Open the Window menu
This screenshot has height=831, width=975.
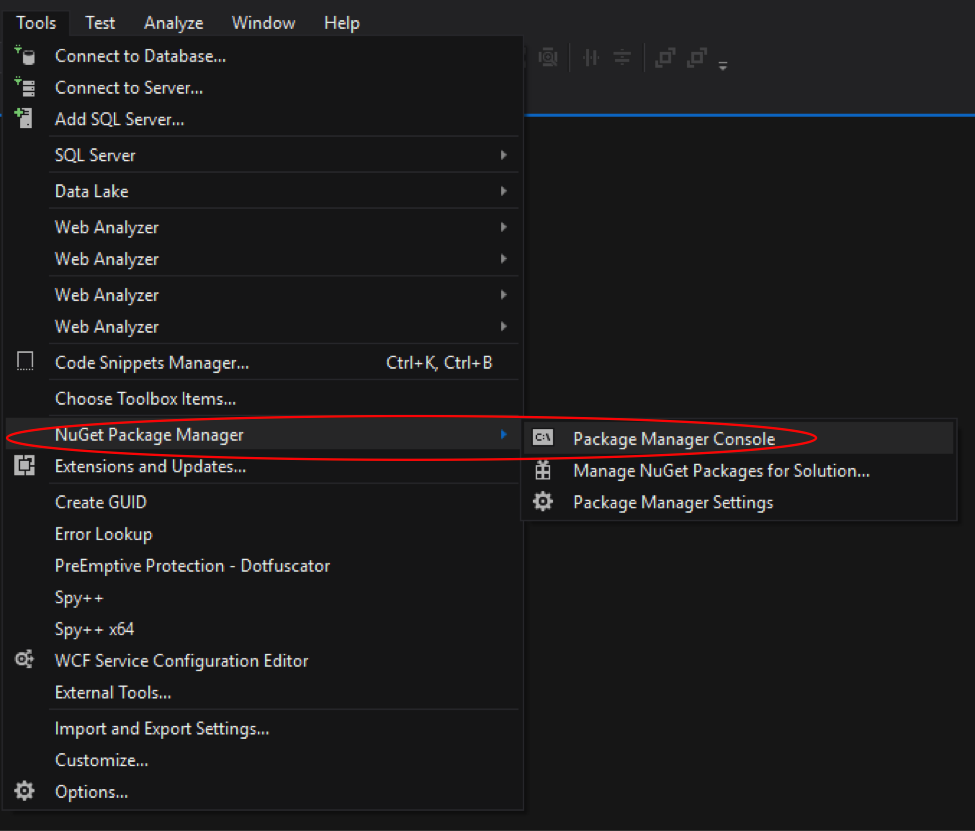click(x=263, y=22)
